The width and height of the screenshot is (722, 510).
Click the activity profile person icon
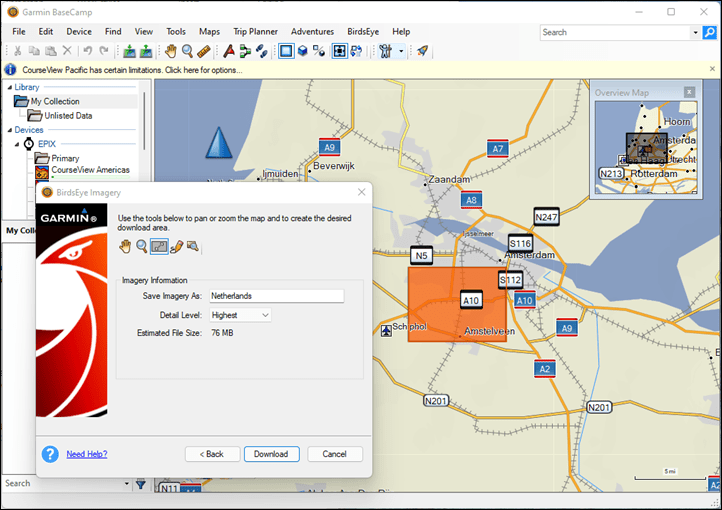[386, 51]
